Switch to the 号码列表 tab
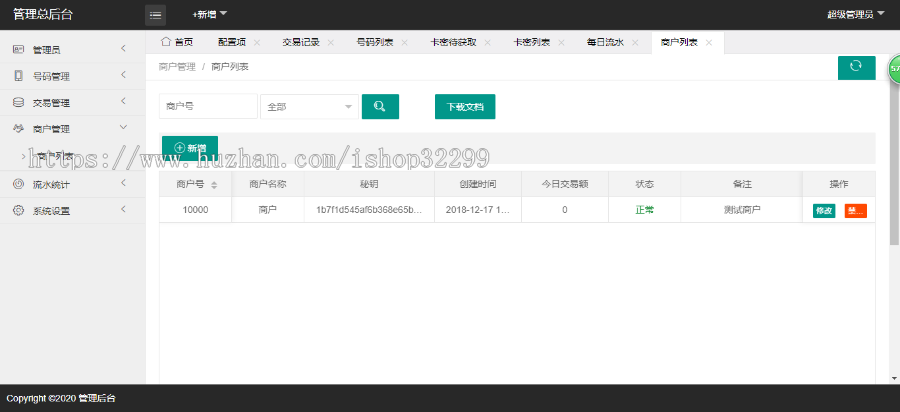 pos(375,42)
